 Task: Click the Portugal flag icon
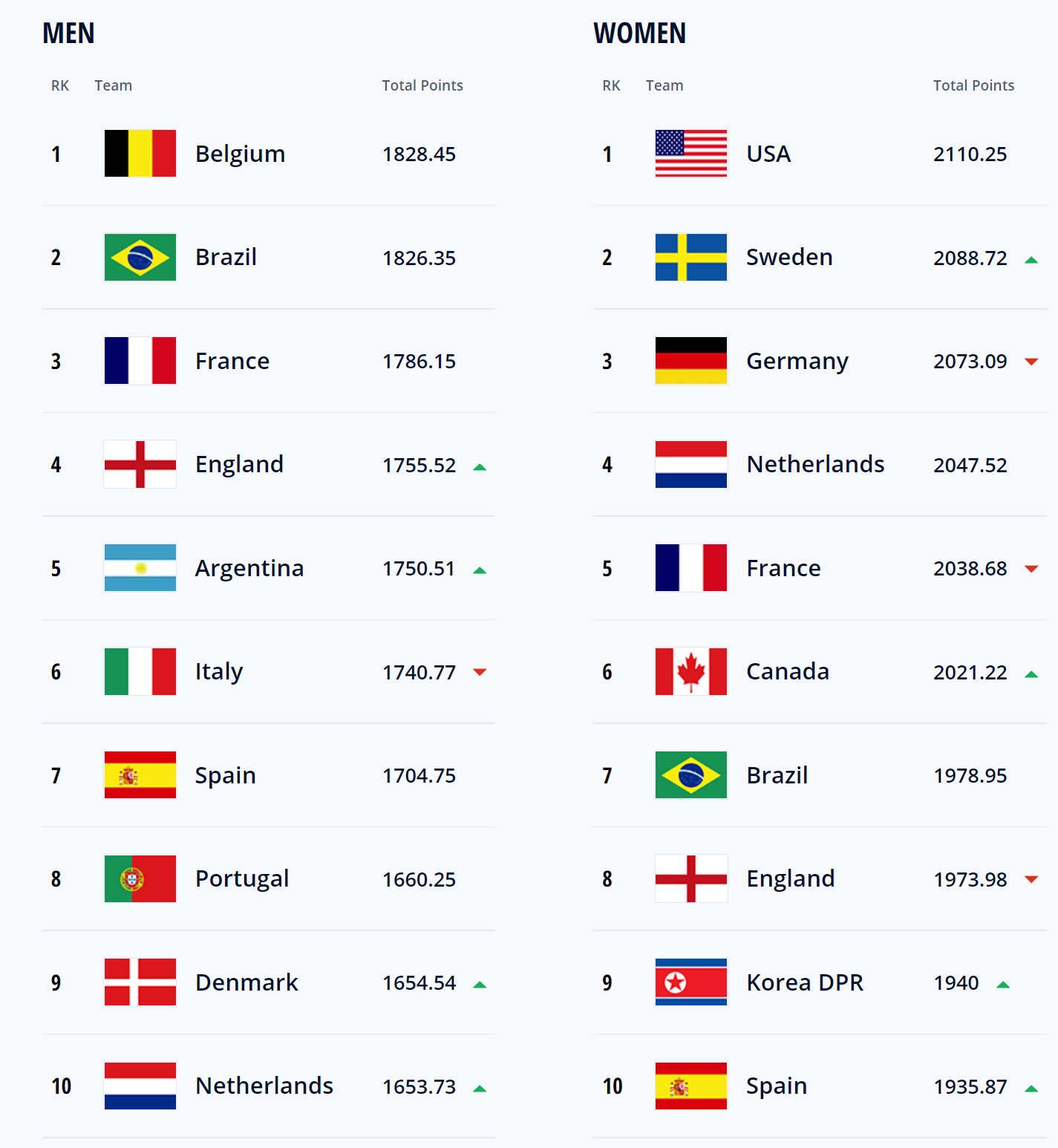[x=140, y=878]
